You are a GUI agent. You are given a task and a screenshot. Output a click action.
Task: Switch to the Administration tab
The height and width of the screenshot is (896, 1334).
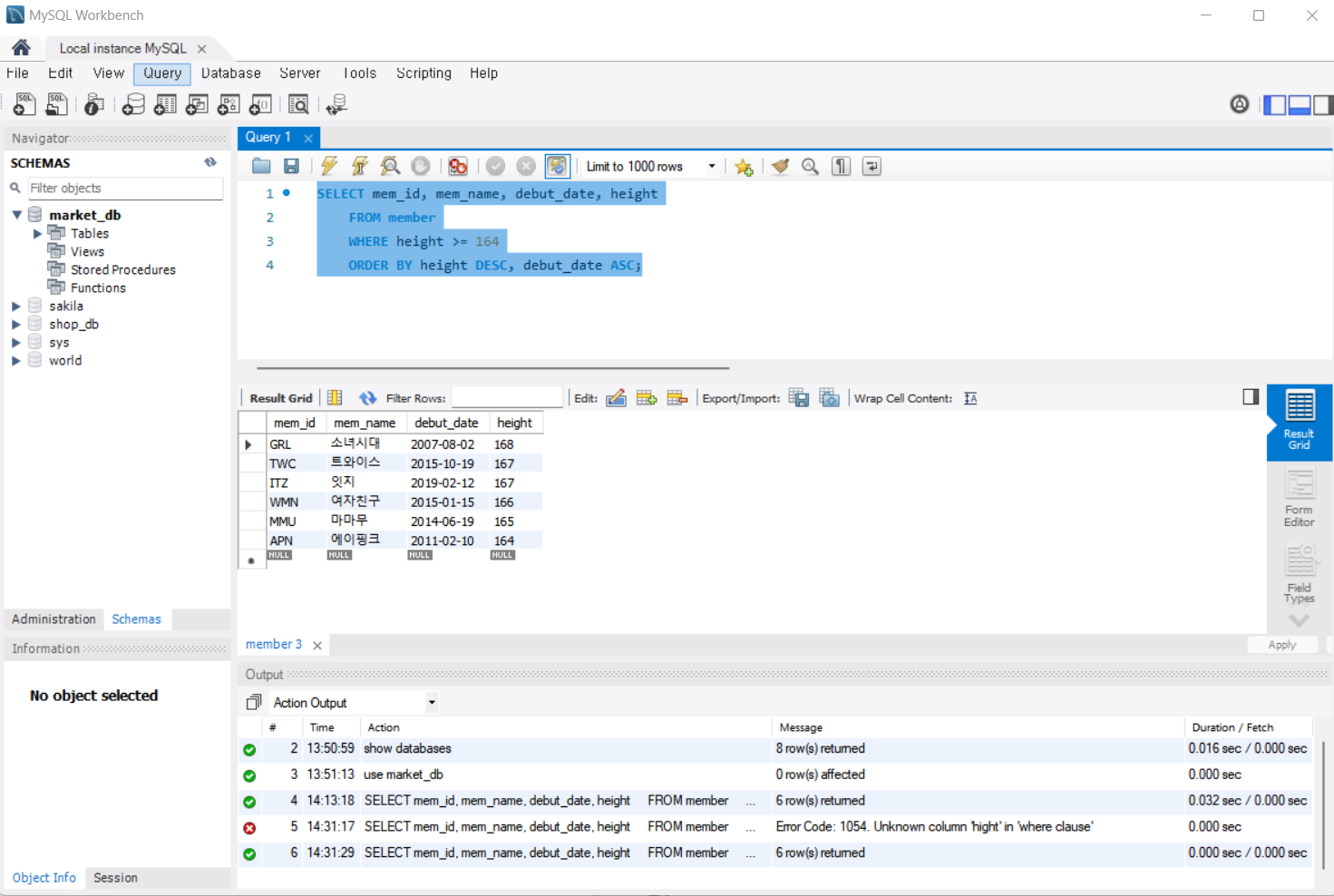54,618
